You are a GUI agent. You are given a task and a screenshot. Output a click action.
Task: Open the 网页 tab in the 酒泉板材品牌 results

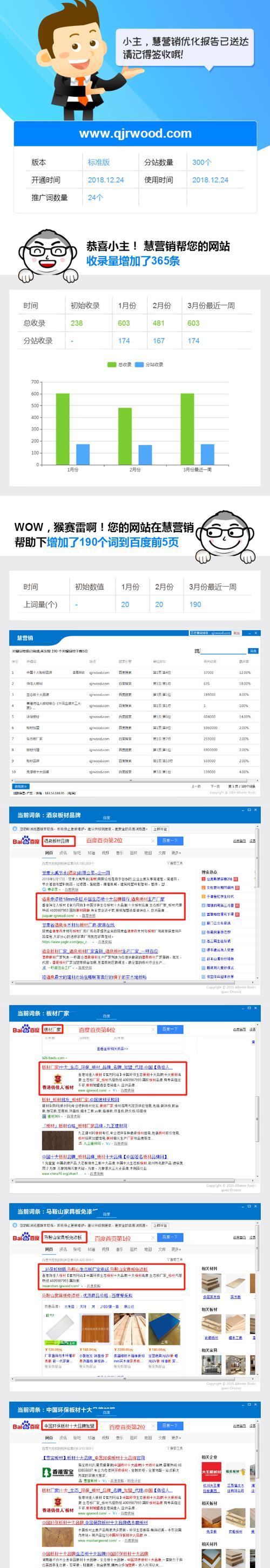coord(48,853)
